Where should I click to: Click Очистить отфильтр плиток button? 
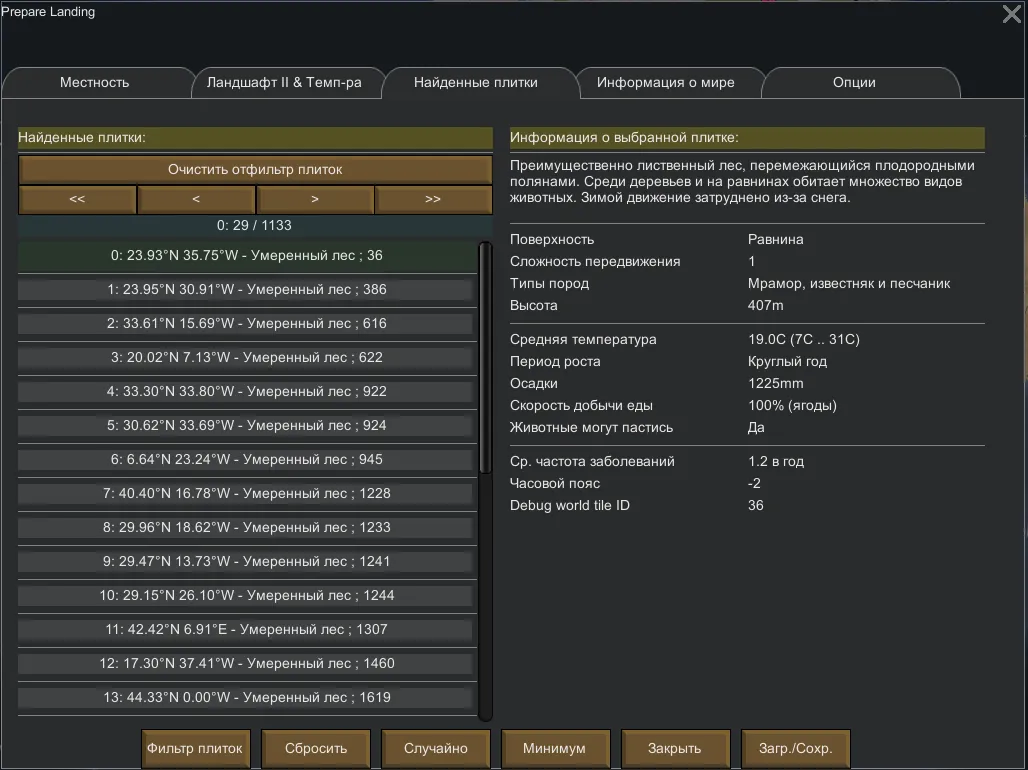(x=255, y=169)
